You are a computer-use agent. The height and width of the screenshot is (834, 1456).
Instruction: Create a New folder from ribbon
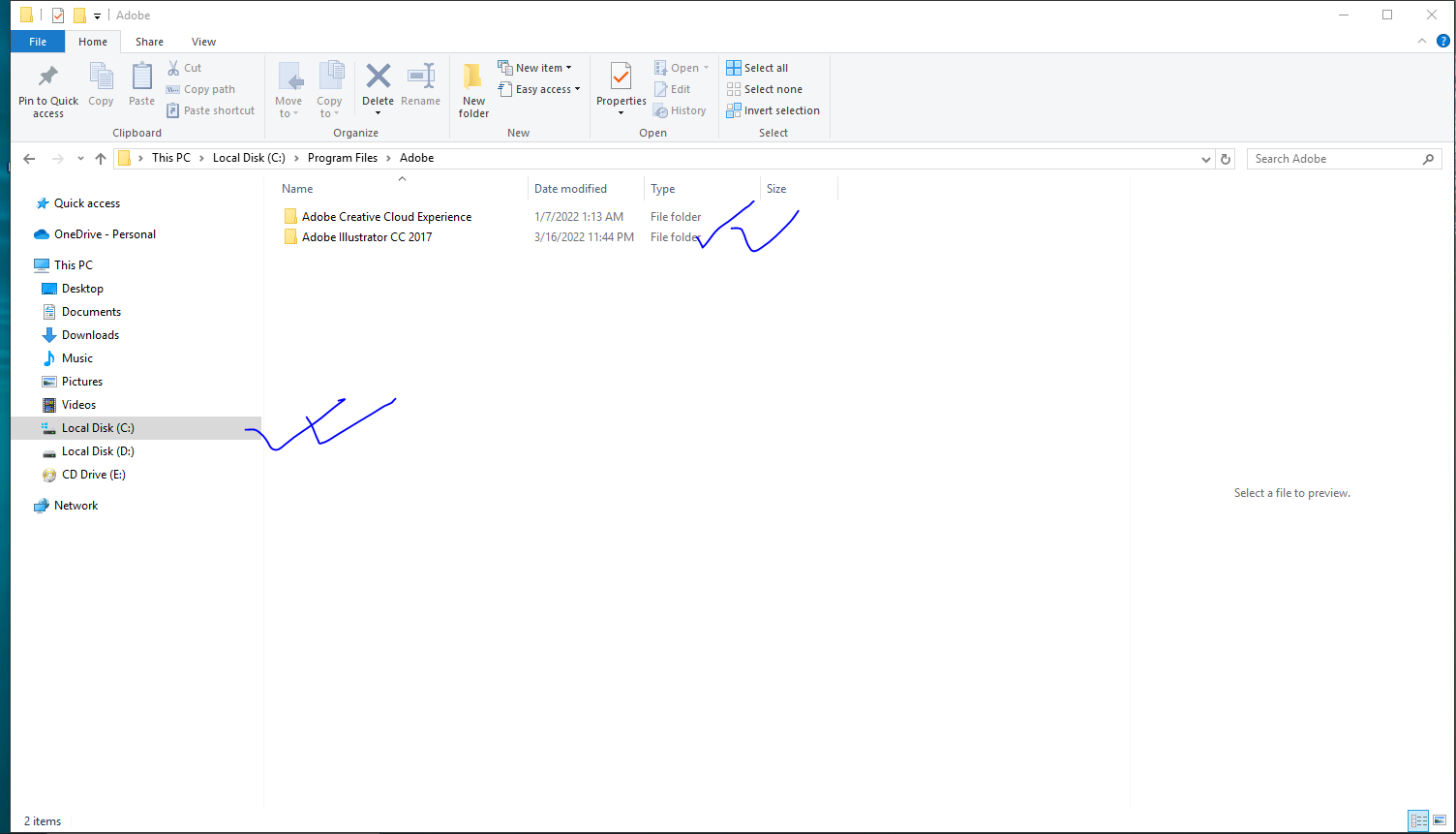473,90
